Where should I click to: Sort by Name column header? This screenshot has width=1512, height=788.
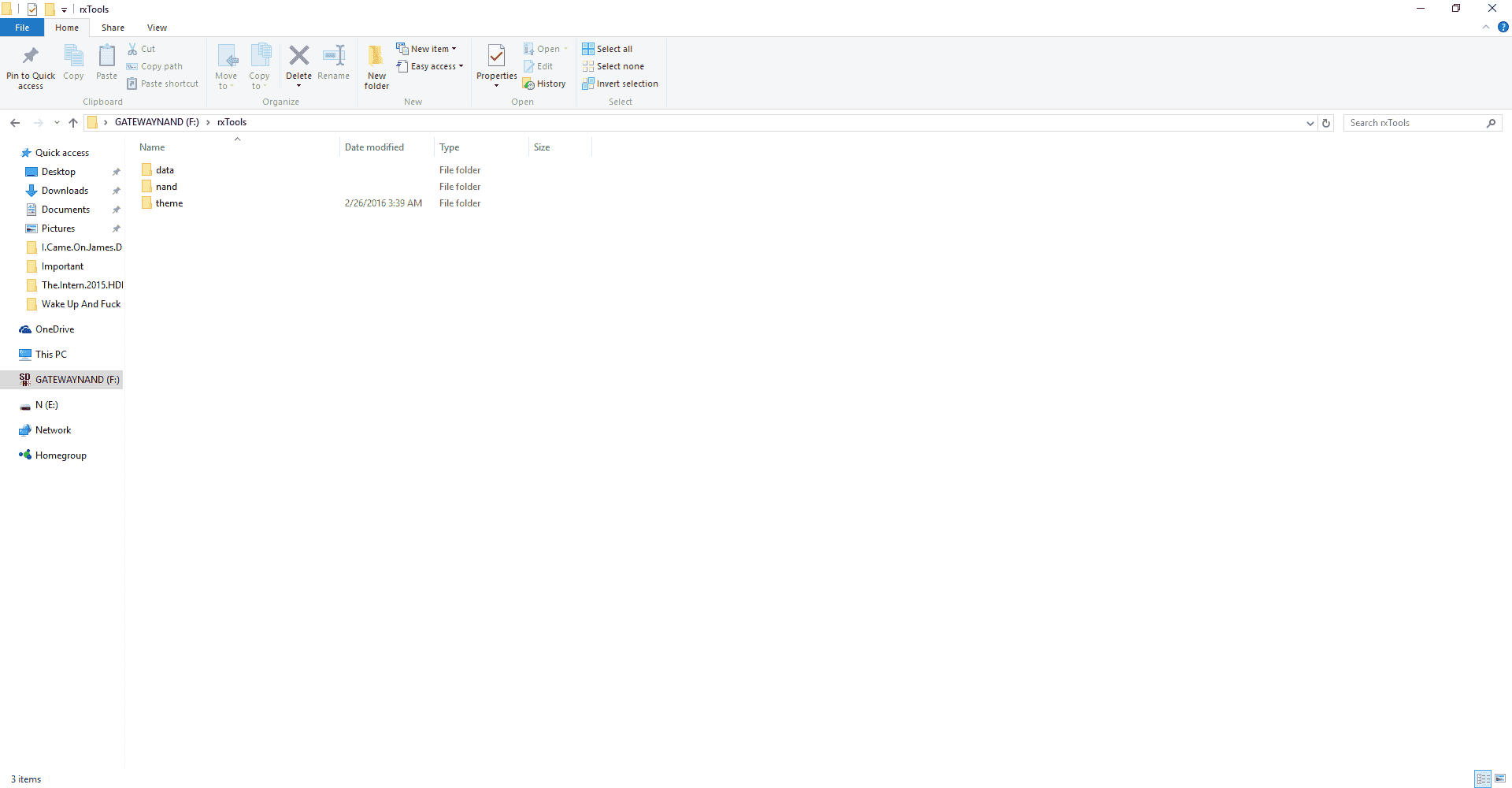[x=237, y=147]
